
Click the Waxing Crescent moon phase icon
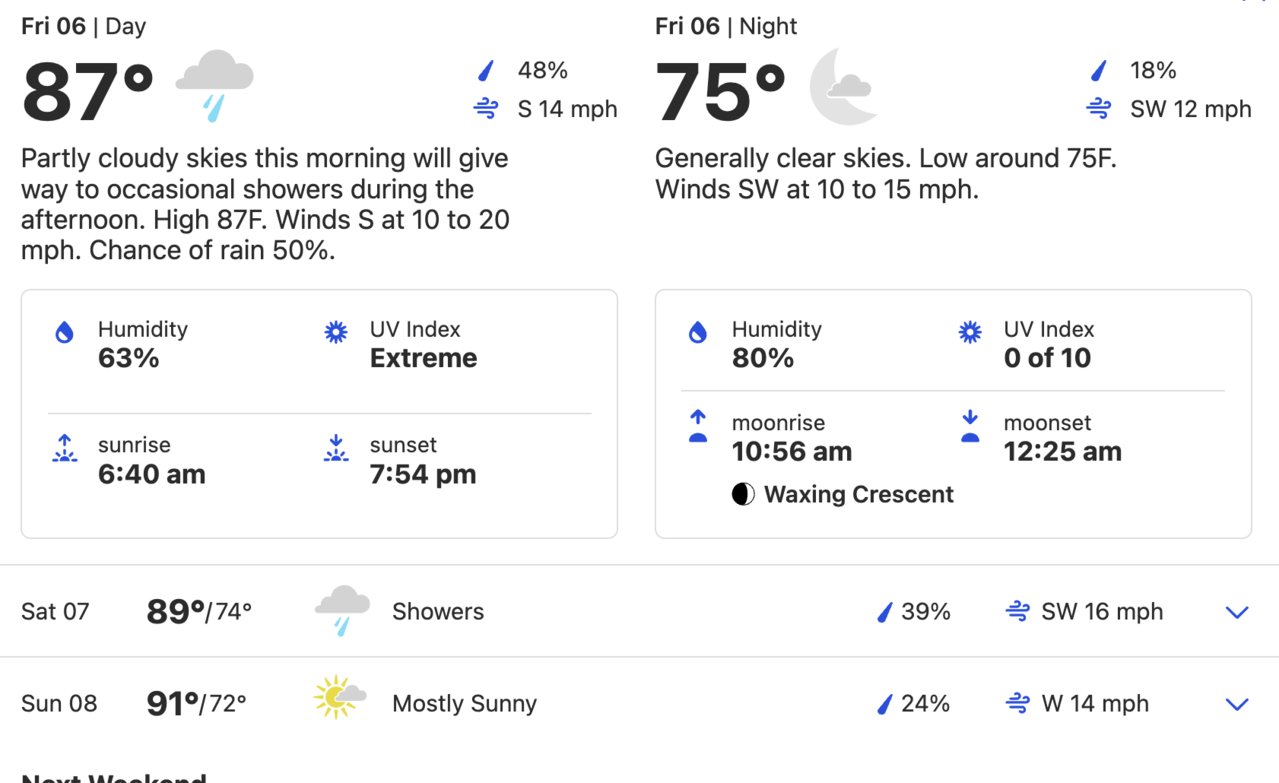point(743,494)
